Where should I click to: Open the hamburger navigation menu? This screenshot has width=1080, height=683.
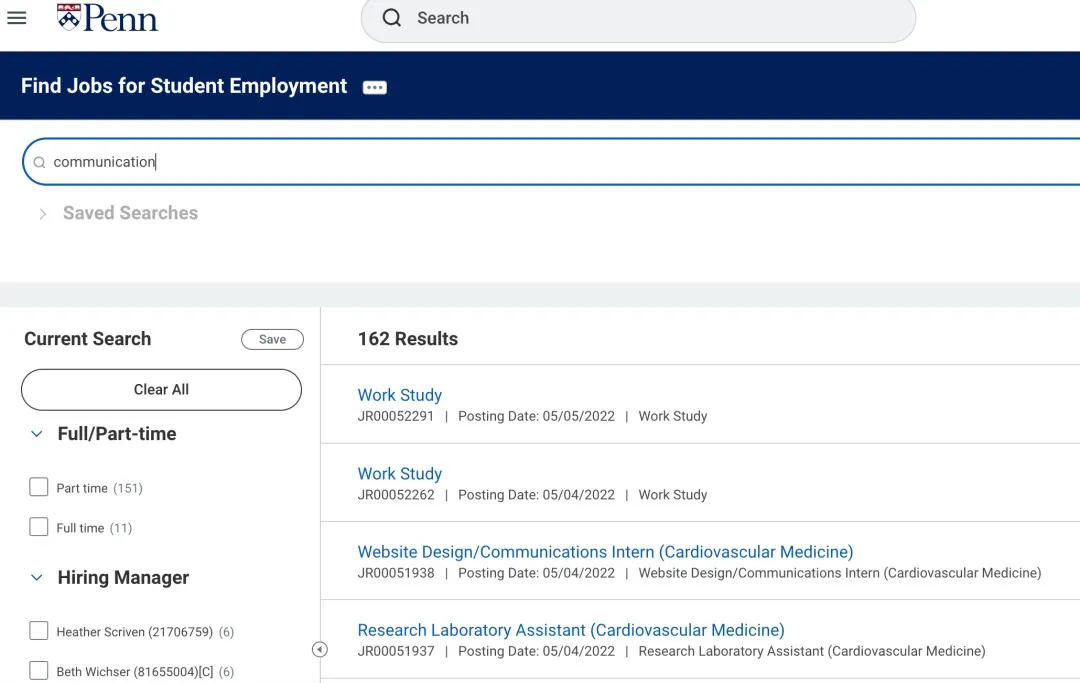[16, 18]
